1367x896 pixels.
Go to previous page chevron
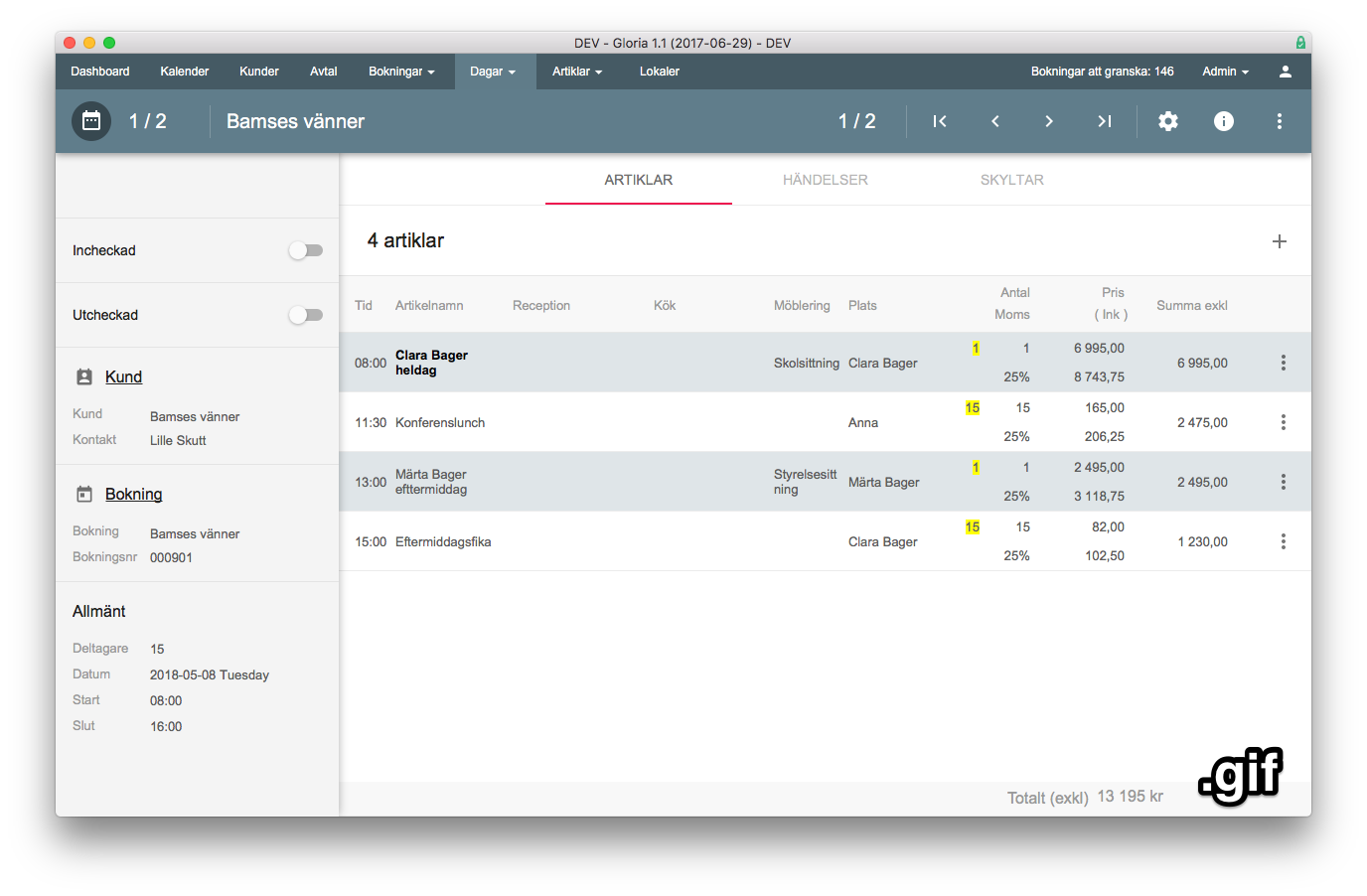click(x=994, y=121)
